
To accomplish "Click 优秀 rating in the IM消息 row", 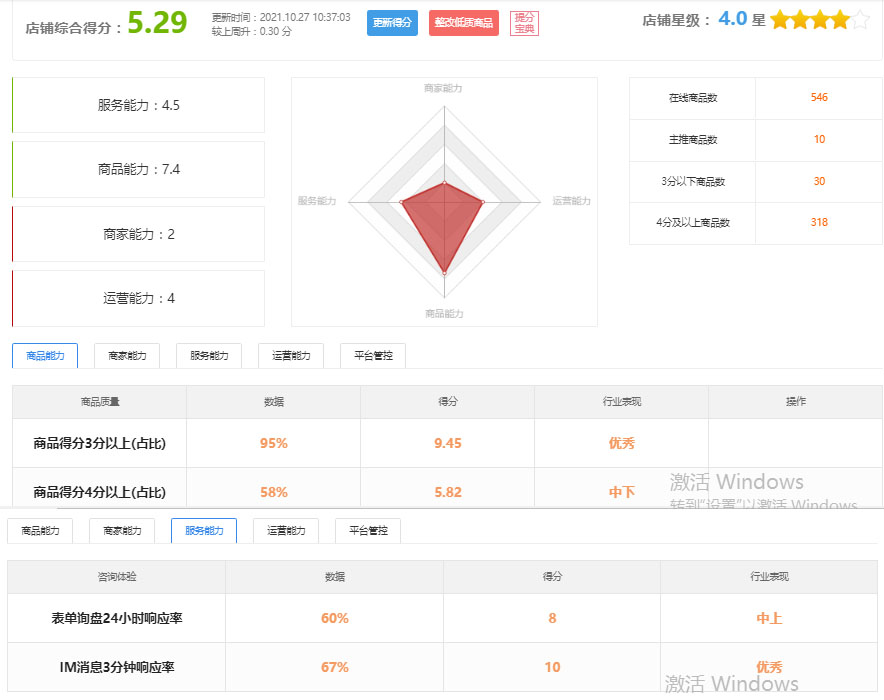I will coord(769,666).
